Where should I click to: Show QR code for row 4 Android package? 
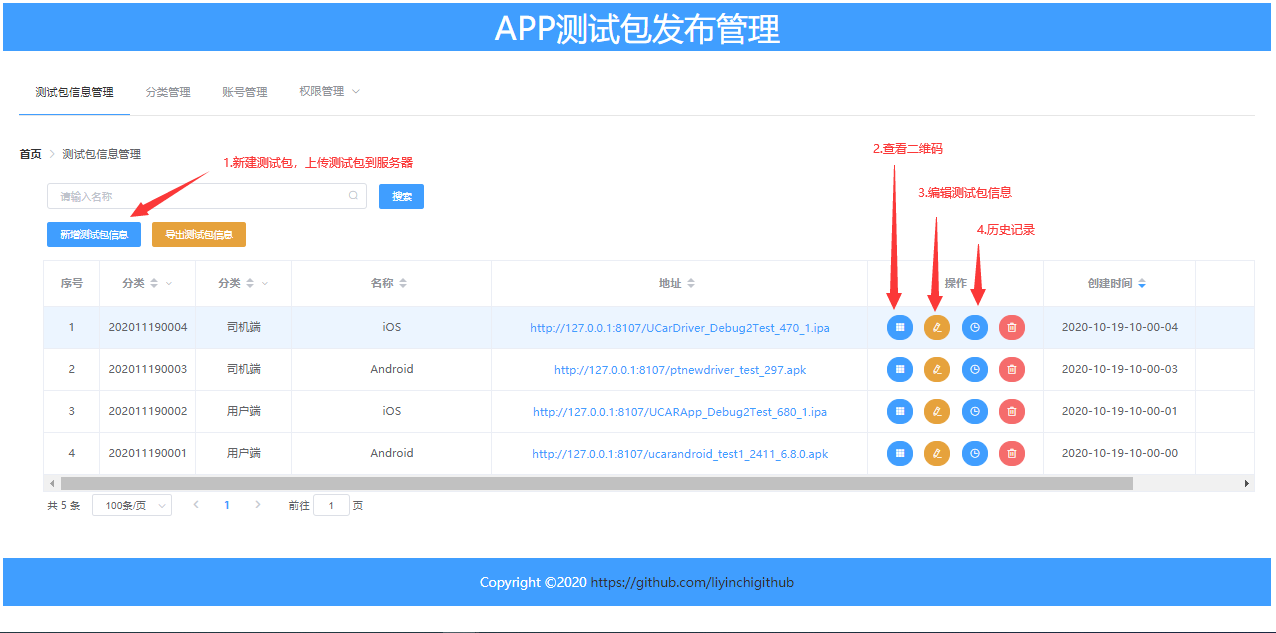[900, 453]
